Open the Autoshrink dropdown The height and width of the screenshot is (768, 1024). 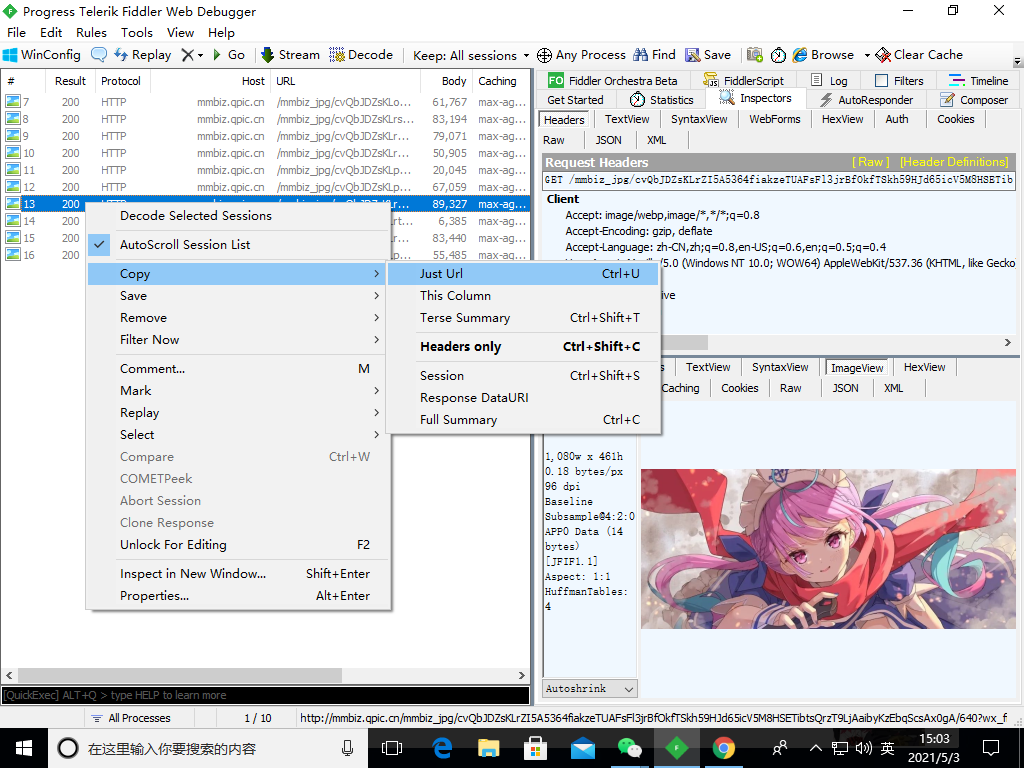pos(590,689)
